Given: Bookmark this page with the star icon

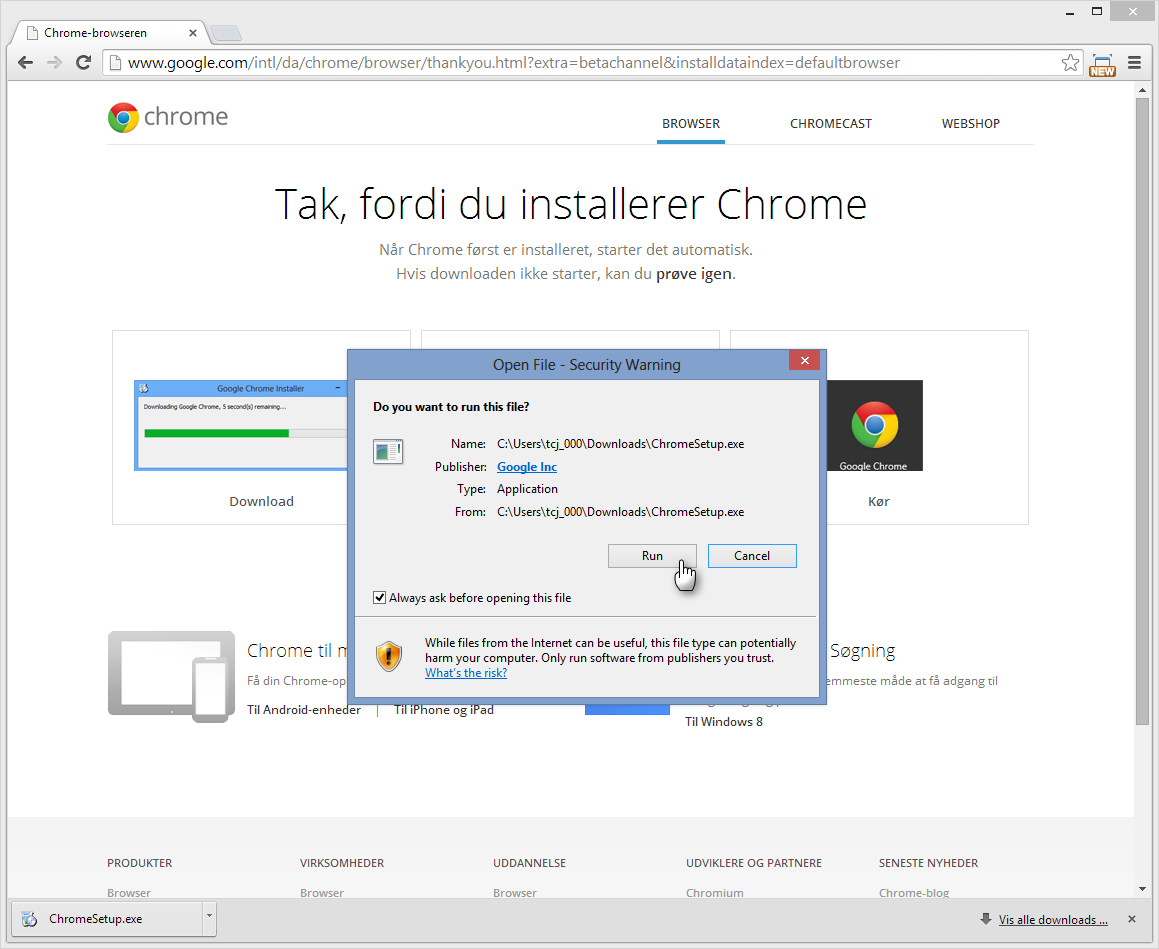Looking at the screenshot, I should (1070, 63).
